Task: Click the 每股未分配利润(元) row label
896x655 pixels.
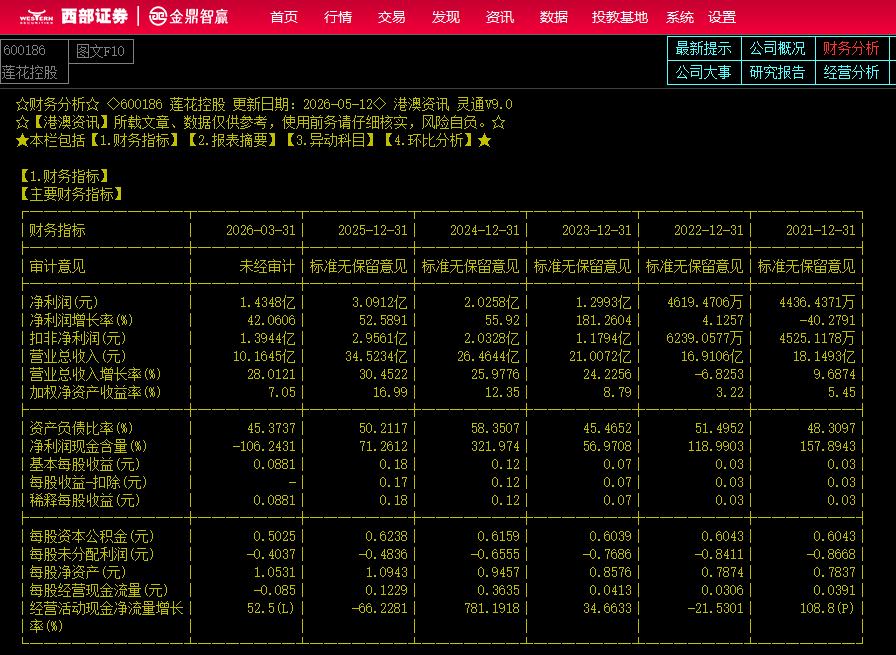Action: coord(91,554)
